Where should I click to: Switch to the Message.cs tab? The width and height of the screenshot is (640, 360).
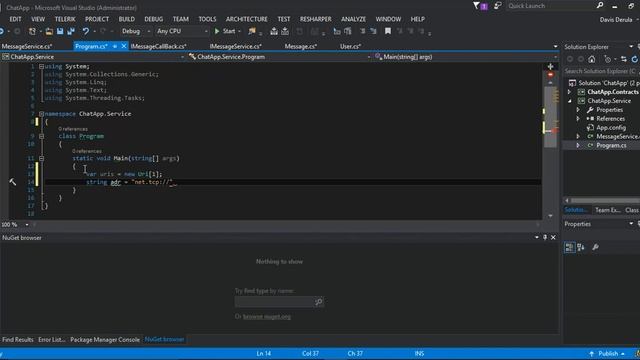click(301, 47)
